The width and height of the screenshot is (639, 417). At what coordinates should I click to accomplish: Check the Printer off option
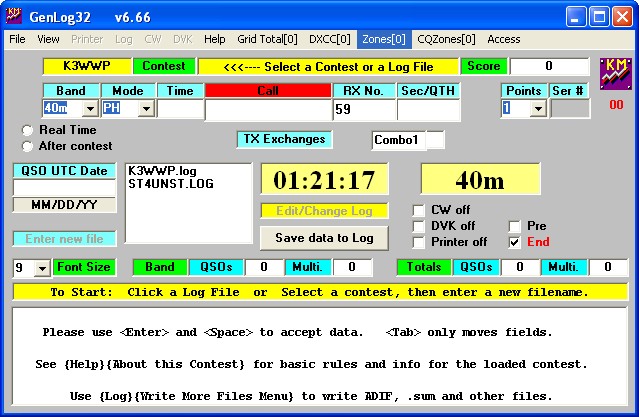pyautogui.click(x=419, y=242)
